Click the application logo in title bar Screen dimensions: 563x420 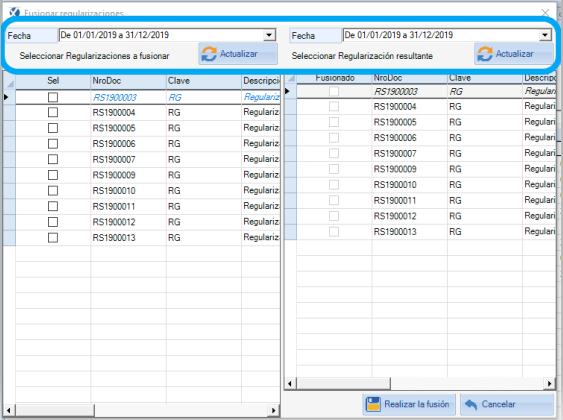pos(14,12)
